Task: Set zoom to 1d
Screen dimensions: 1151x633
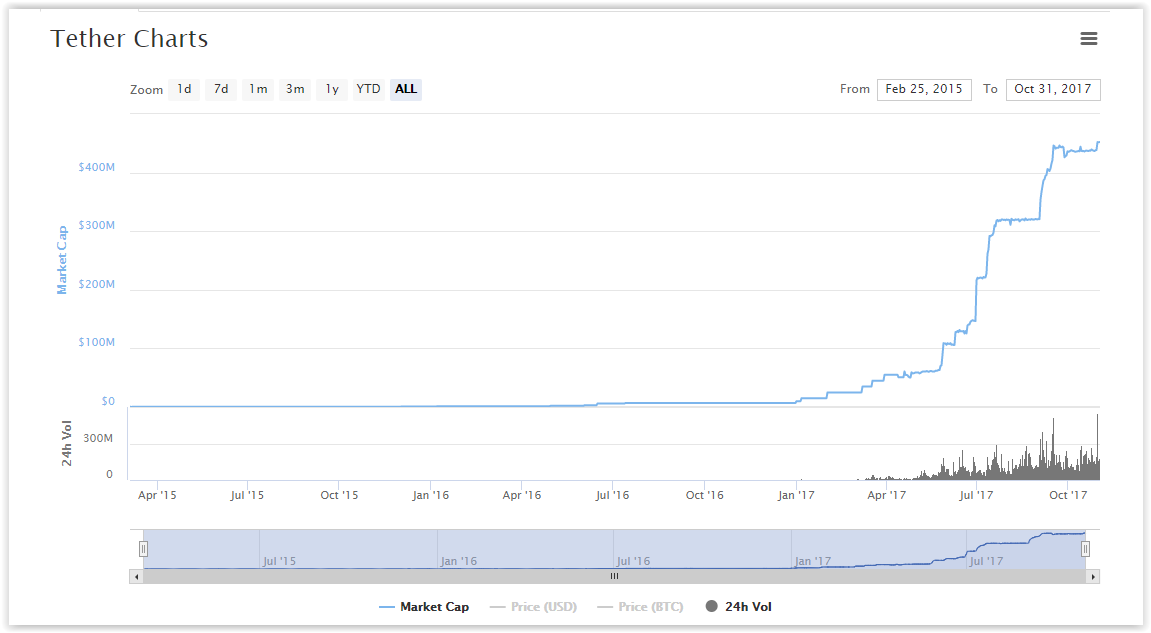Action: tap(184, 89)
